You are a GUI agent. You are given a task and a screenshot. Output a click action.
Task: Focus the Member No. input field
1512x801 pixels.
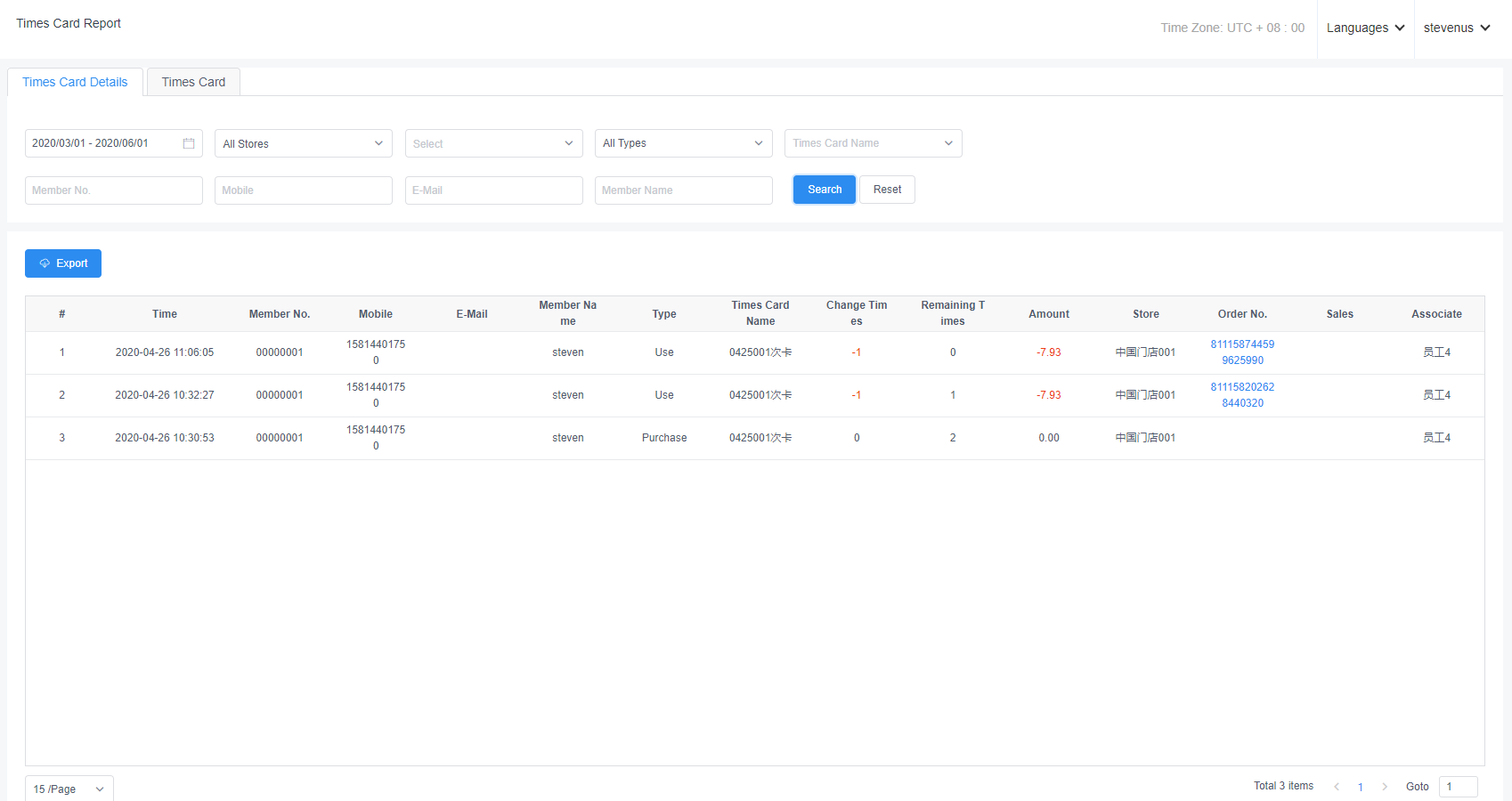pyautogui.click(x=113, y=190)
